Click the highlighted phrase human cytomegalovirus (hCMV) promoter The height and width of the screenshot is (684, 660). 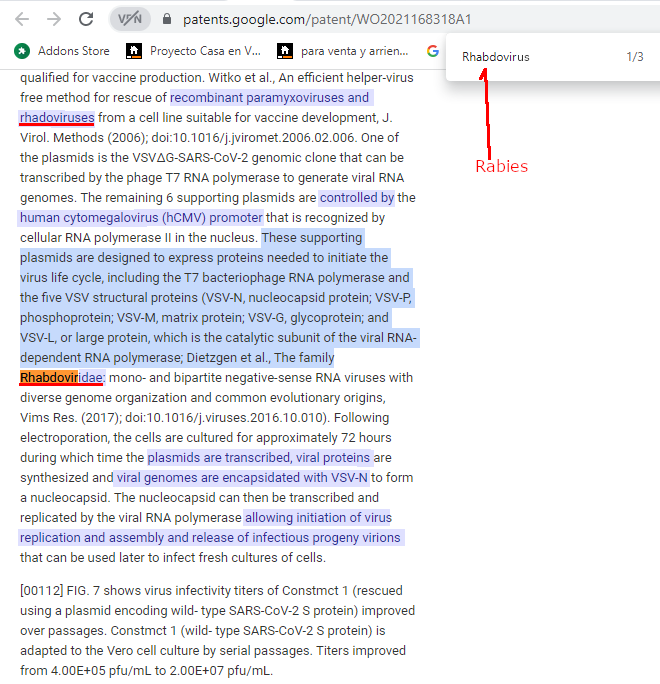141,218
